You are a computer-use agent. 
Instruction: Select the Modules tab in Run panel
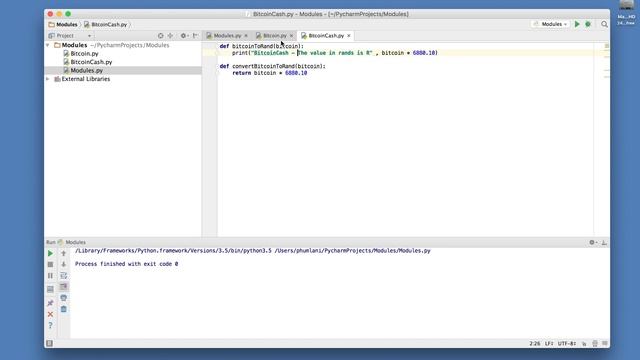(72, 242)
